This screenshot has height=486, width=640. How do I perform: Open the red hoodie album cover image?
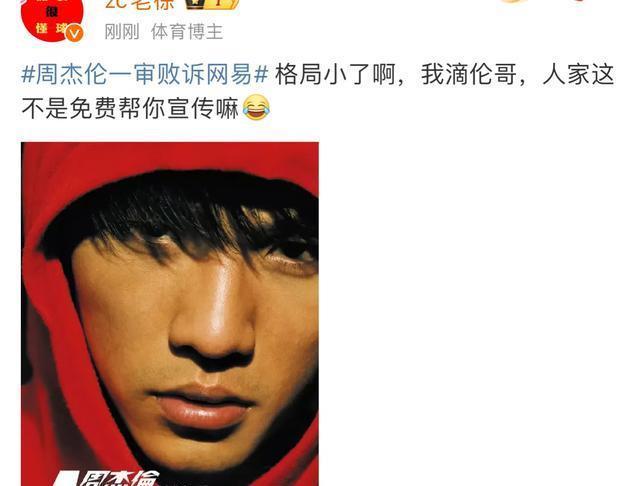[x=170, y=314]
